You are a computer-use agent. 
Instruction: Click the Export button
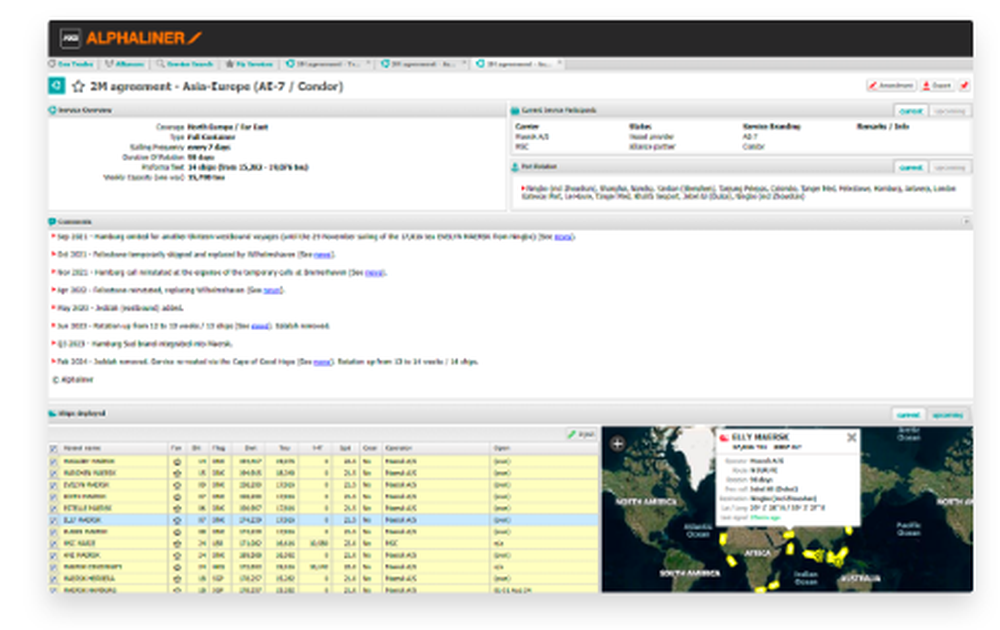[x=937, y=85]
